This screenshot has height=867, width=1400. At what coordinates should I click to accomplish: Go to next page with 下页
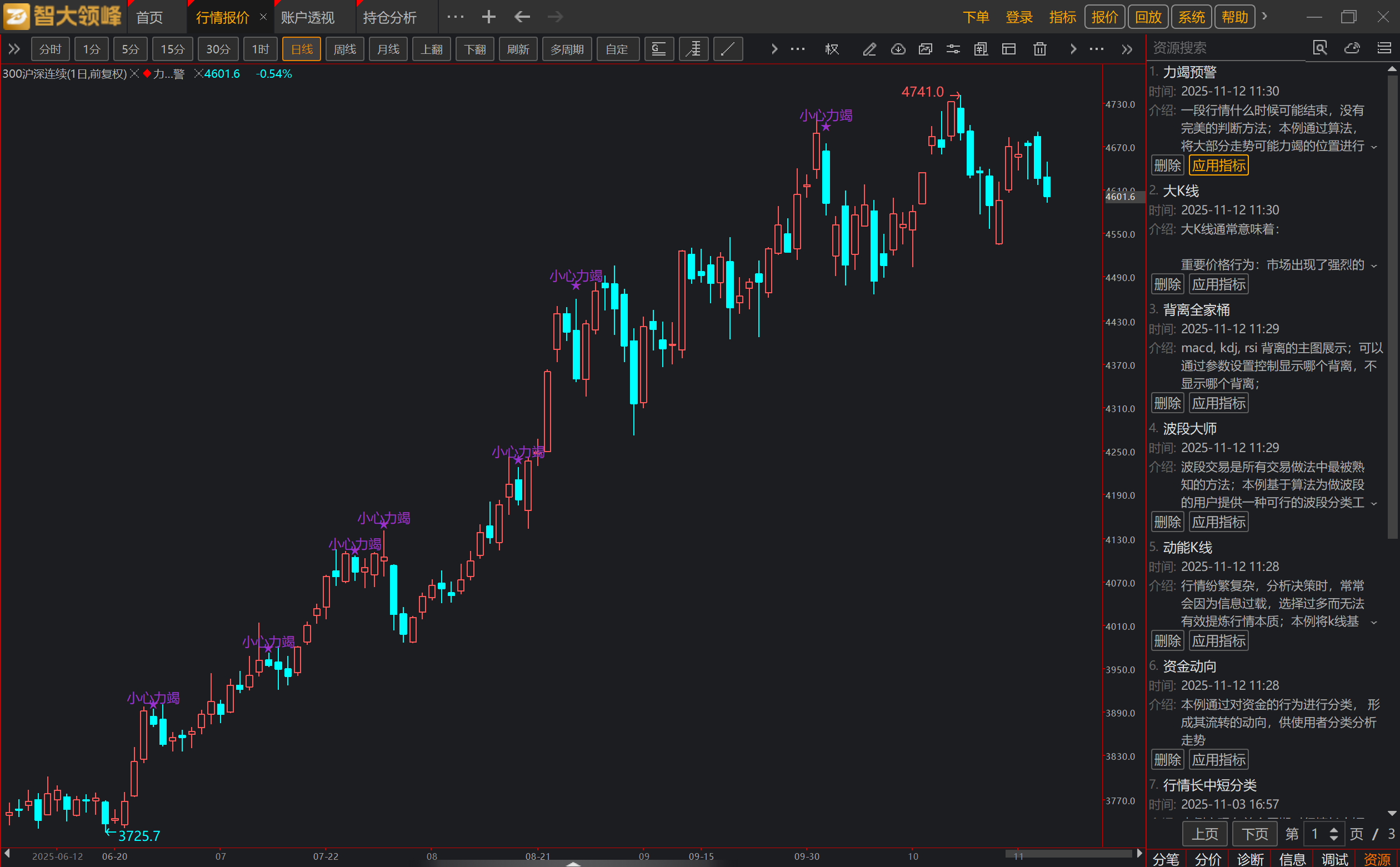point(1254,834)
